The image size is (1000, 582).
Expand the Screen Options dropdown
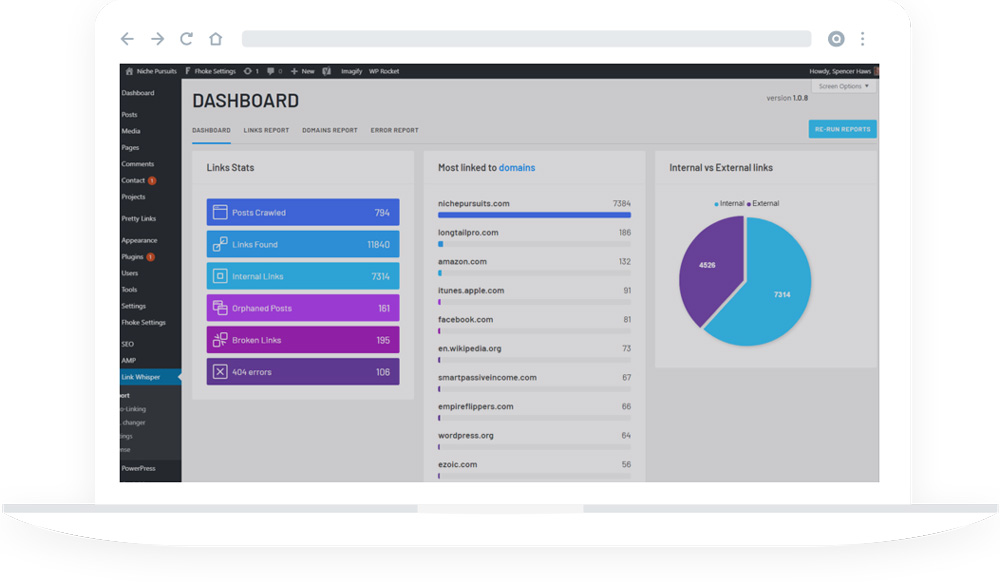pos(843,87)
